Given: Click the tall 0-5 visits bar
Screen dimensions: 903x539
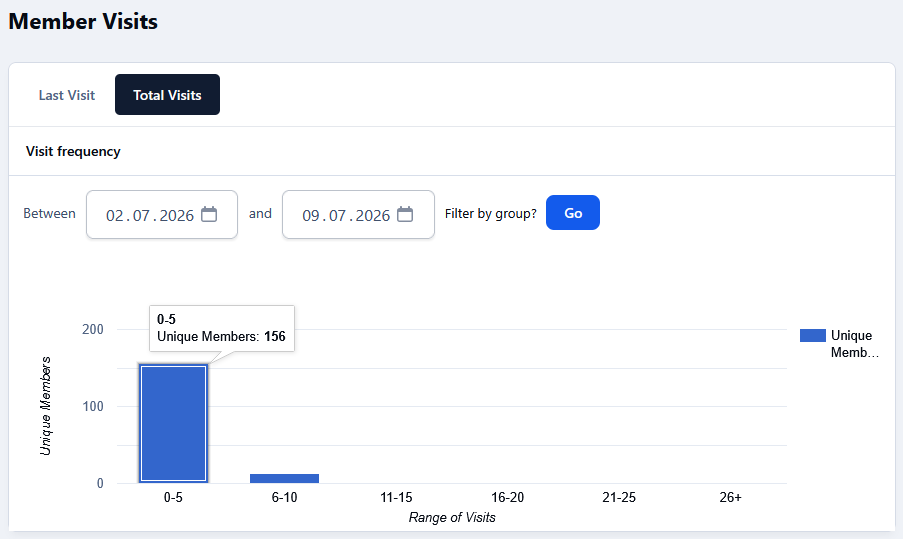Looking at the screenshot, I should (x=173, y=423).
